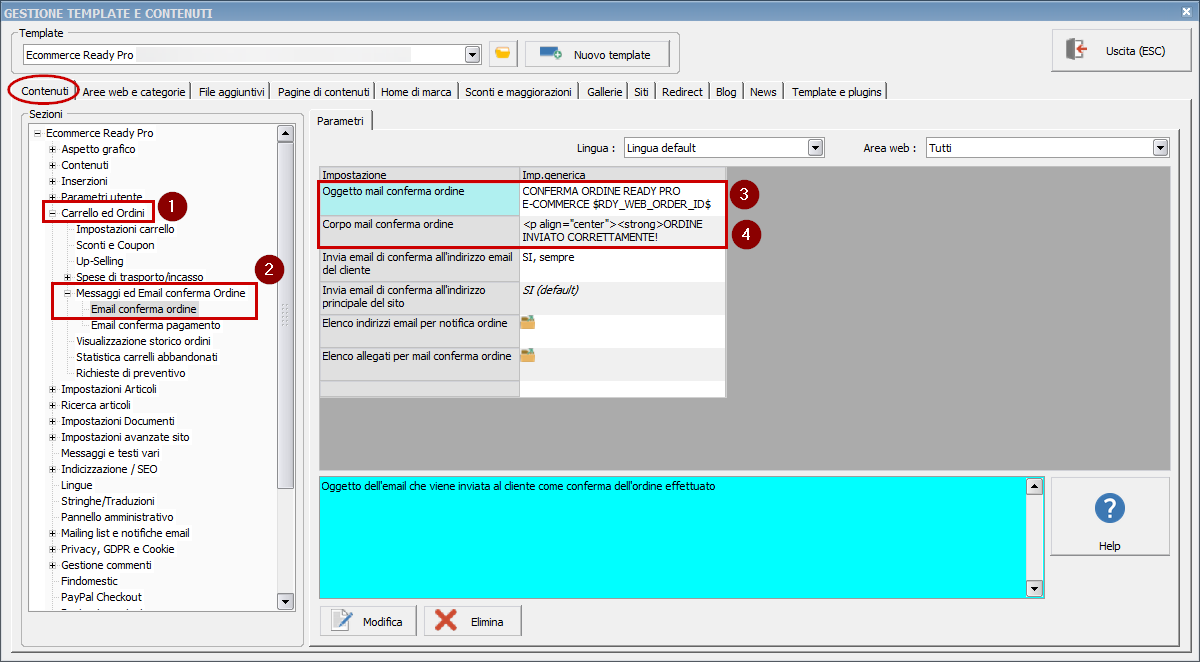1200x662 pixels.
Task: Select Up-Selling tree item
Action: click(100, 261)
